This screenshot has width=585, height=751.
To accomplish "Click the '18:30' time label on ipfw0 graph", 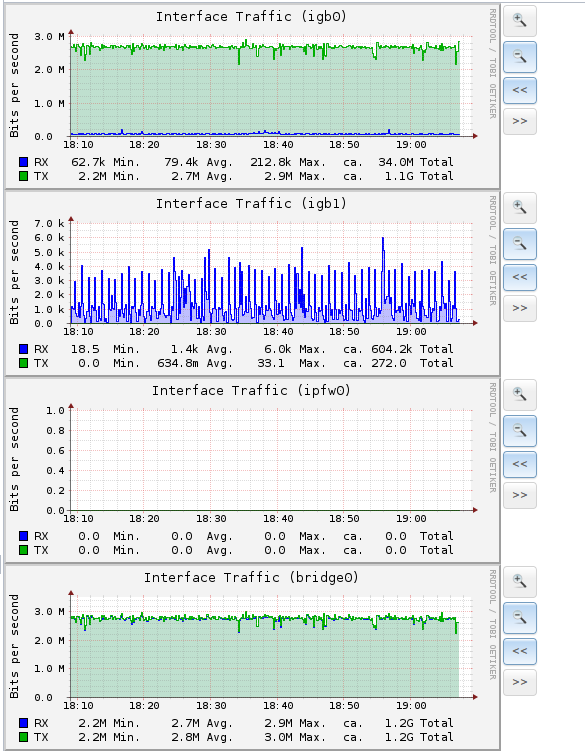I will coord(211,518).
